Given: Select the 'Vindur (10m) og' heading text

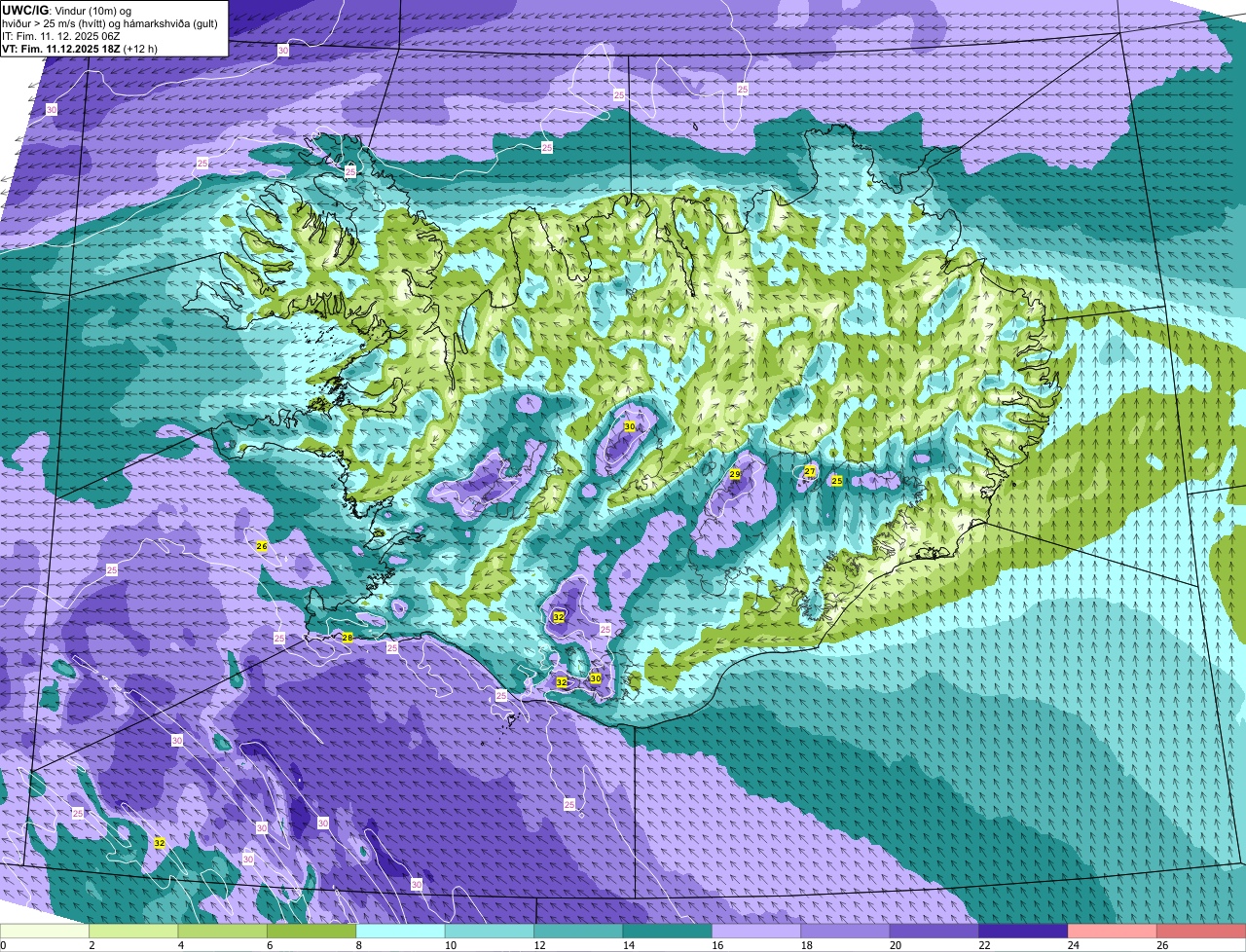Looking at the screenshot, I should (x=92, y=10).
